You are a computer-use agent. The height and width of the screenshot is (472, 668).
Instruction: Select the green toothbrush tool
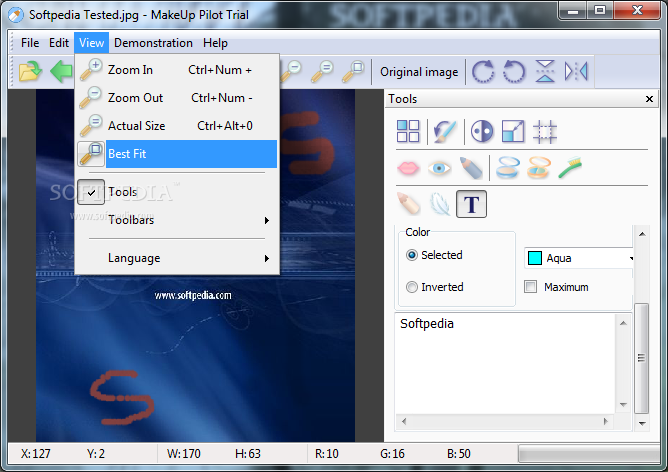(x=570, y=167)
